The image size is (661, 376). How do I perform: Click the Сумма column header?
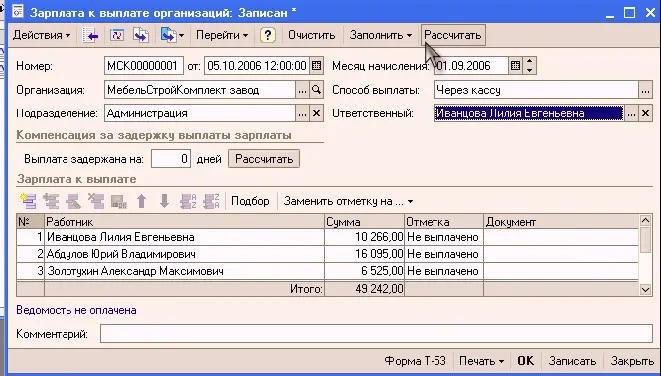tap(365, 222)
